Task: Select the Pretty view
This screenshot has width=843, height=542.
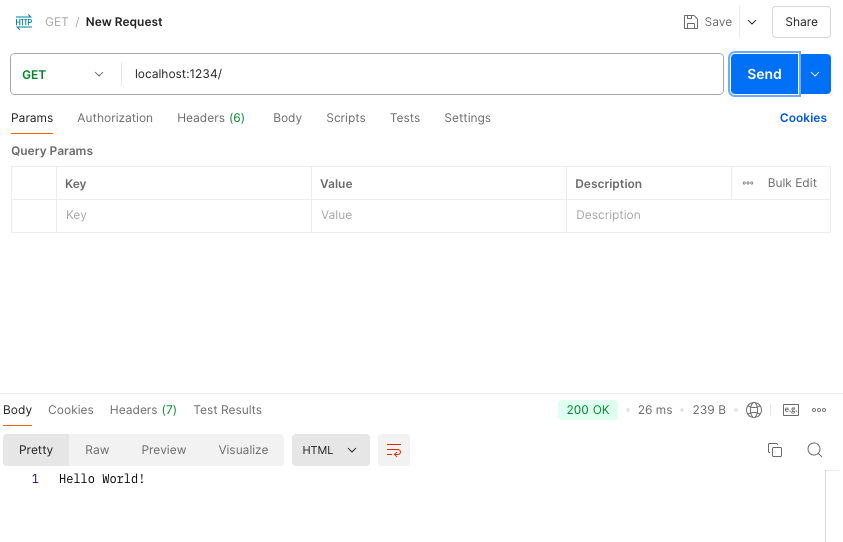Action: click(36, 450)
